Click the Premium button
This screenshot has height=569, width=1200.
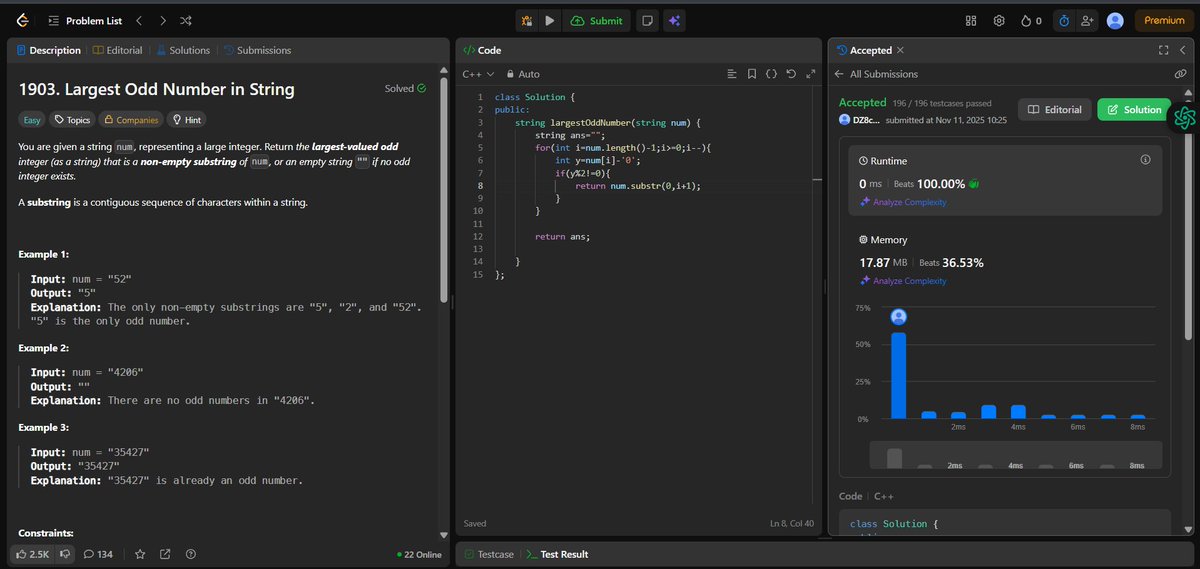(x=1164, y=20)
